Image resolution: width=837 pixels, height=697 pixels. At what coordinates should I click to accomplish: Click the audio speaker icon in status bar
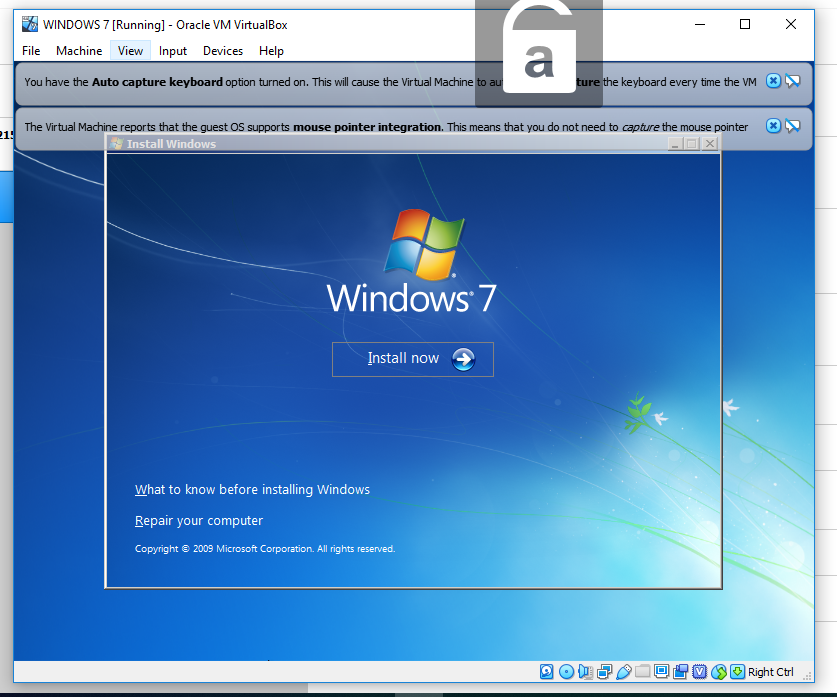(586, 671)
